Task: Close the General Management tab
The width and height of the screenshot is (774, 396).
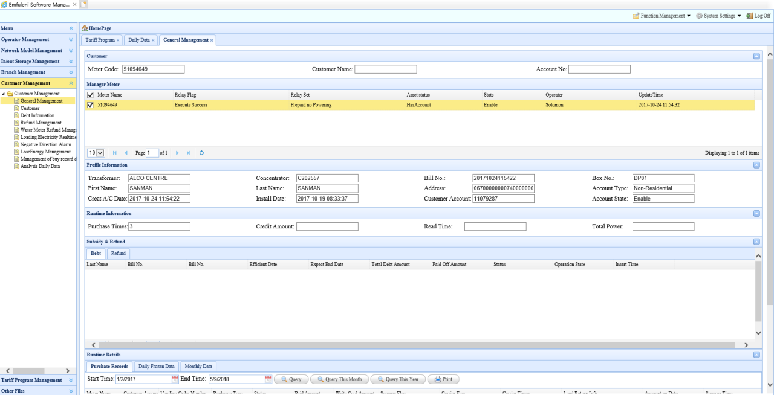Action: pyautogui.click(x=211, y=40)
